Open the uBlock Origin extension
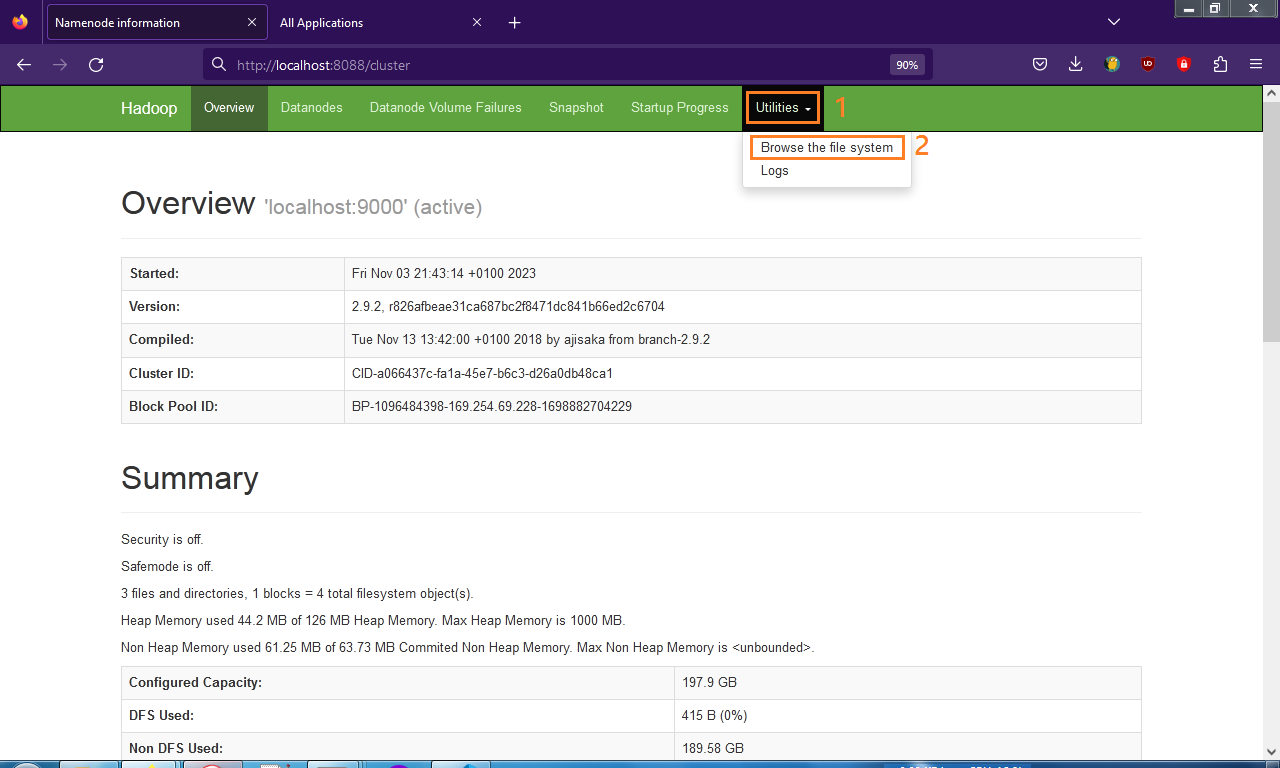 pos(1148,65)
